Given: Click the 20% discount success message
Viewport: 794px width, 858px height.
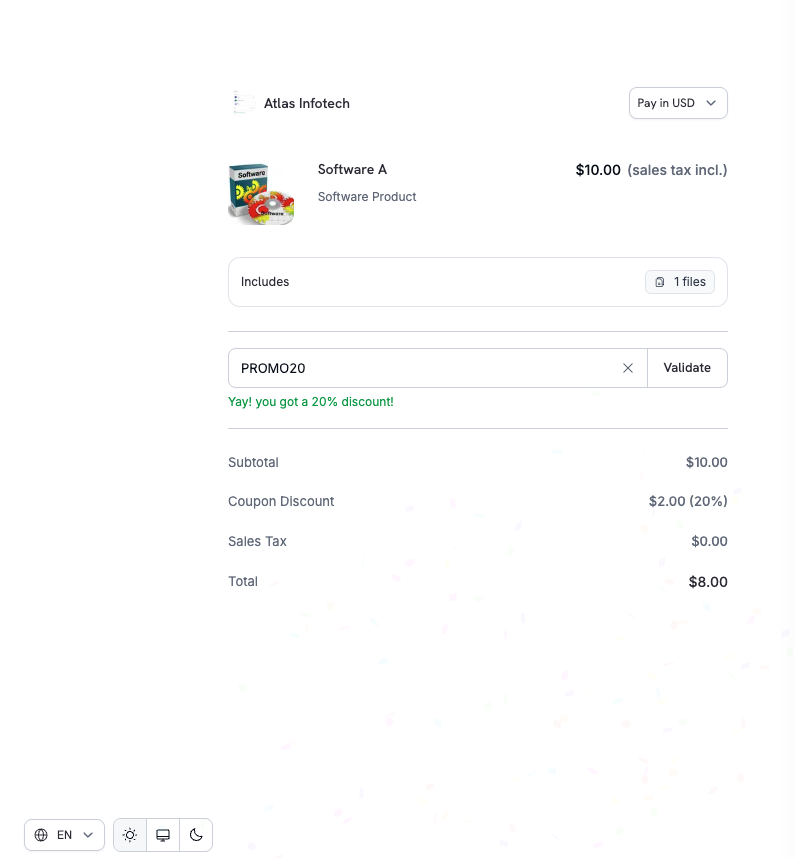Looking at the screenshot, I should pos(313,401).
